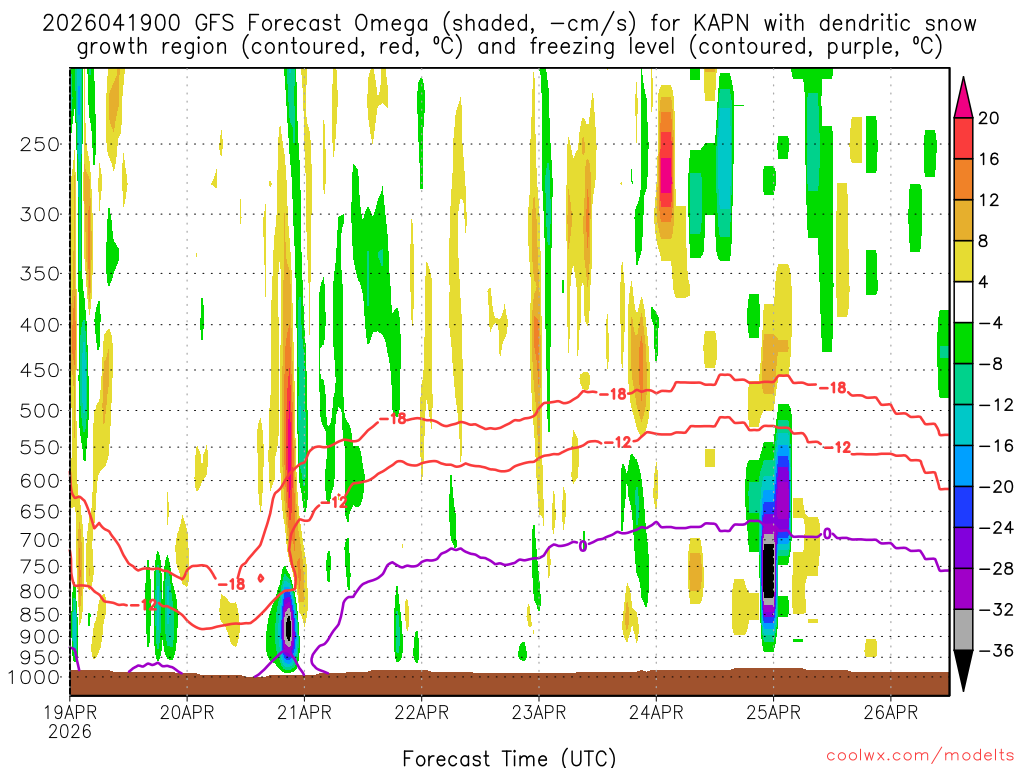Pick the 24APR date label

pos(656,712)
